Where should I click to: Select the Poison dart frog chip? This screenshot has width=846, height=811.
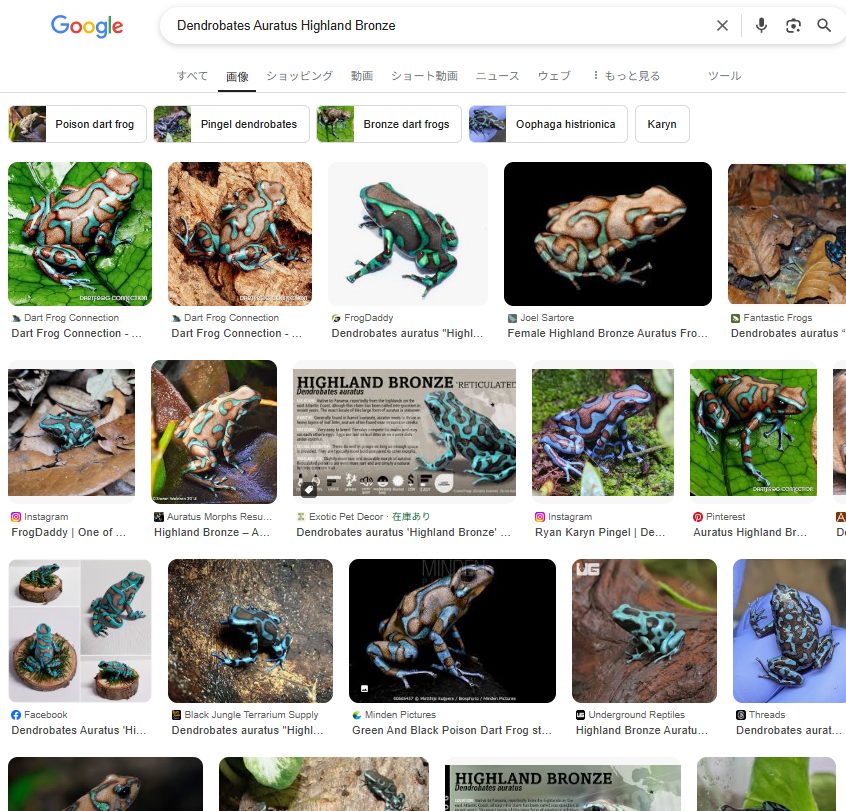click(x=78, y=124)
